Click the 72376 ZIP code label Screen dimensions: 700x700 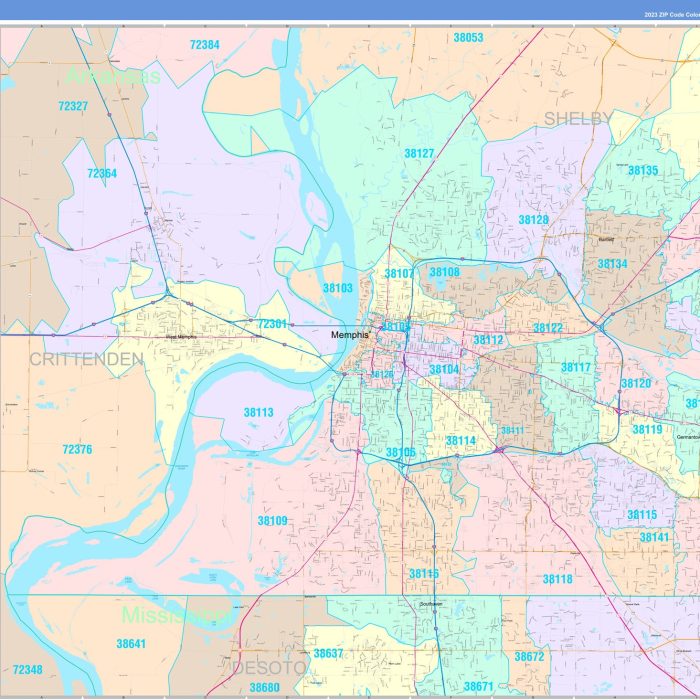click(x=78, y=450)
